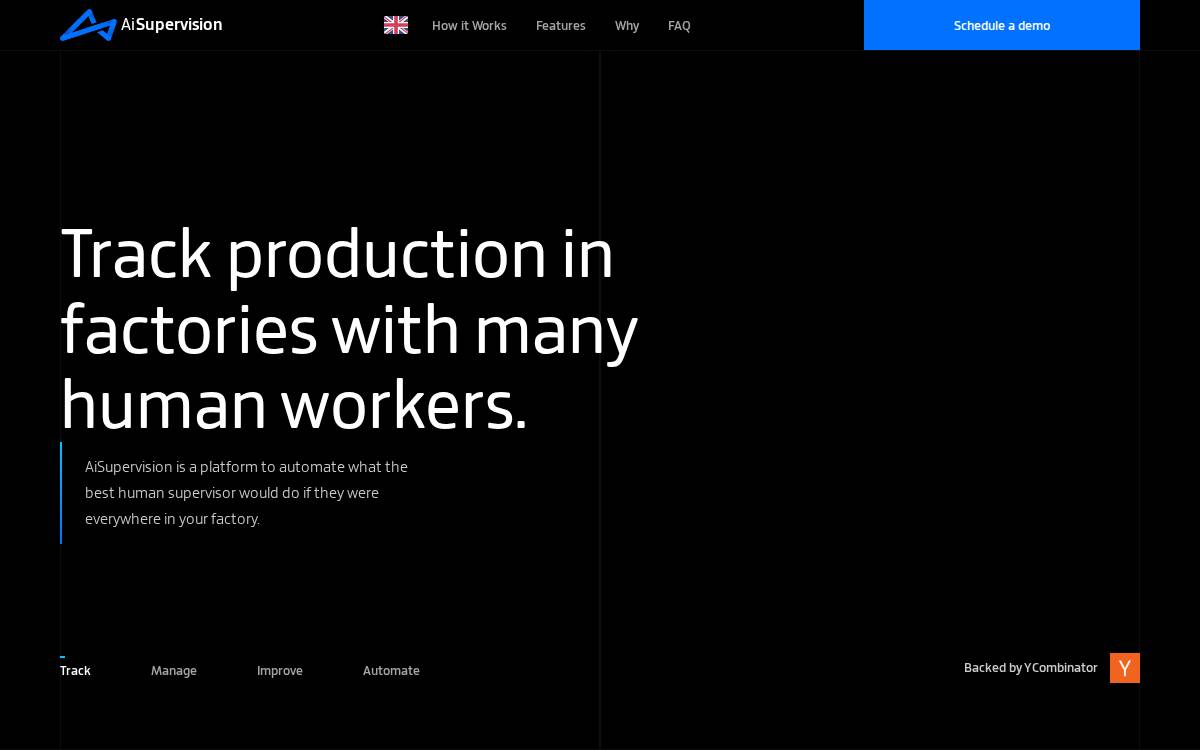Switch to the Improve tab
This screenshot has width=1200, height=750.
click(280, 670)
